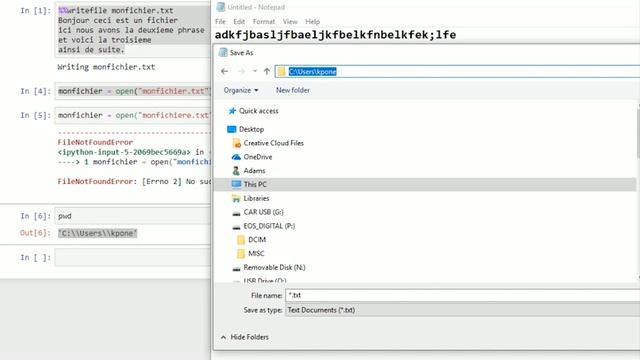Viewport: 640px width, 360px height.
Task: Select the MISC folder
Action: [x=256, y=254]
